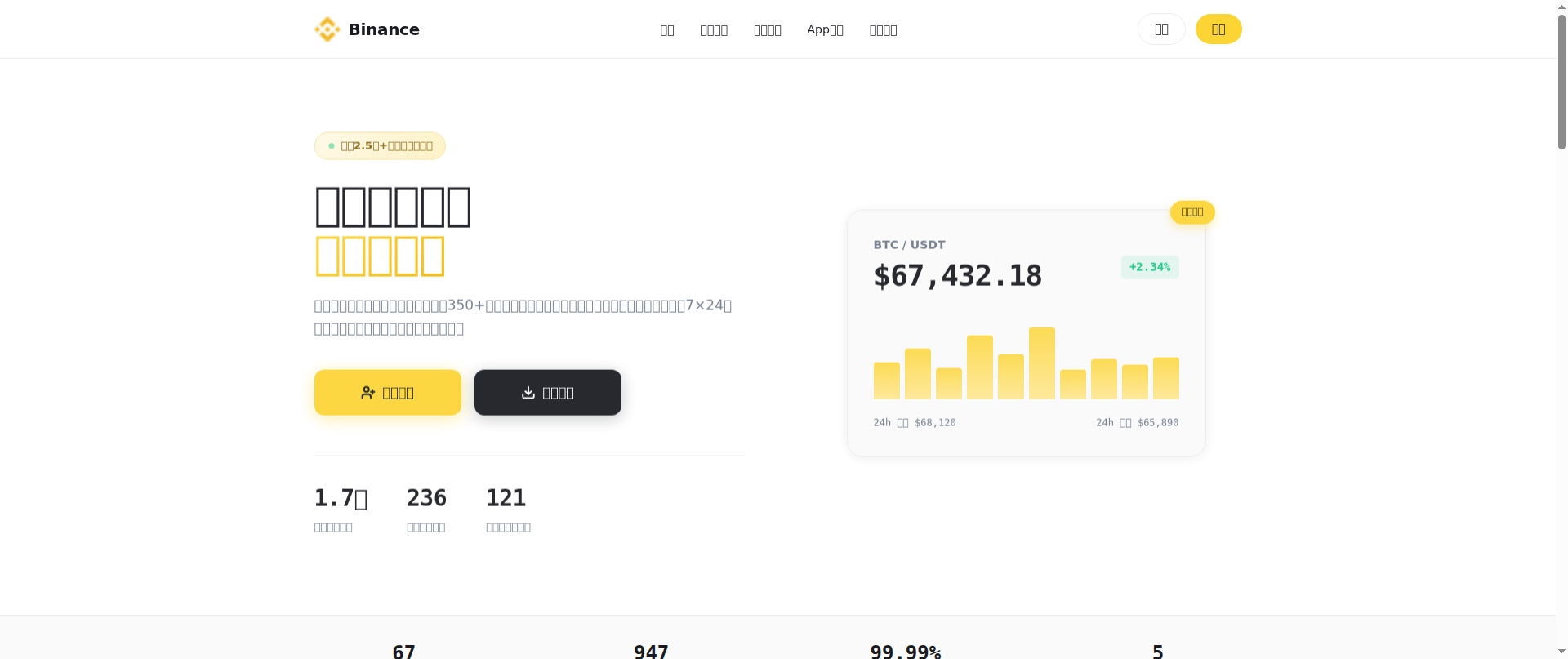This screenshot has height=659, width=1568.
Task: Select the BTC / USDT pair label
Action: coord(909,245)
